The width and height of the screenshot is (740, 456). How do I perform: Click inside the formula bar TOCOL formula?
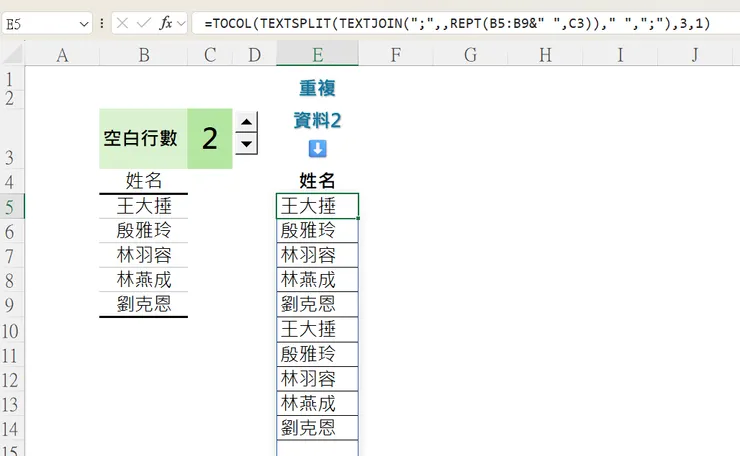point(457,23)
